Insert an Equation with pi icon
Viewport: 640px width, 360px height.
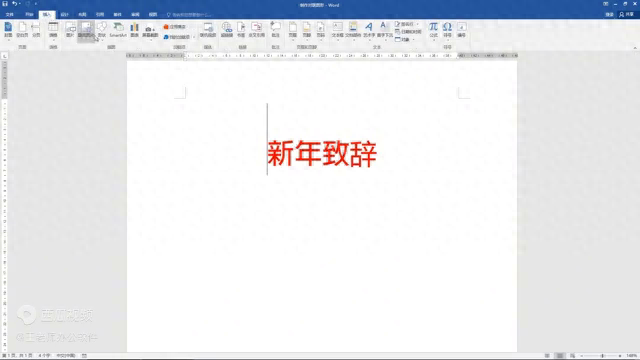coord(433,30)
